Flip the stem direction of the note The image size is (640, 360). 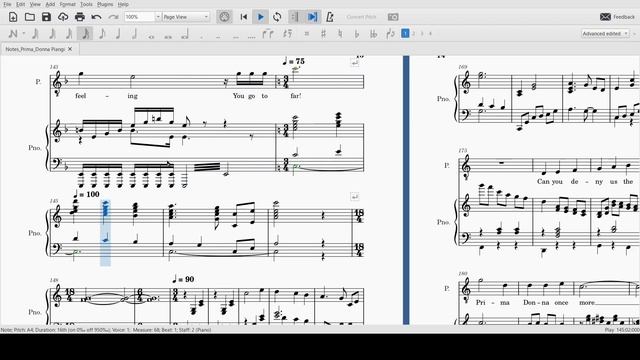click(391, 34)
